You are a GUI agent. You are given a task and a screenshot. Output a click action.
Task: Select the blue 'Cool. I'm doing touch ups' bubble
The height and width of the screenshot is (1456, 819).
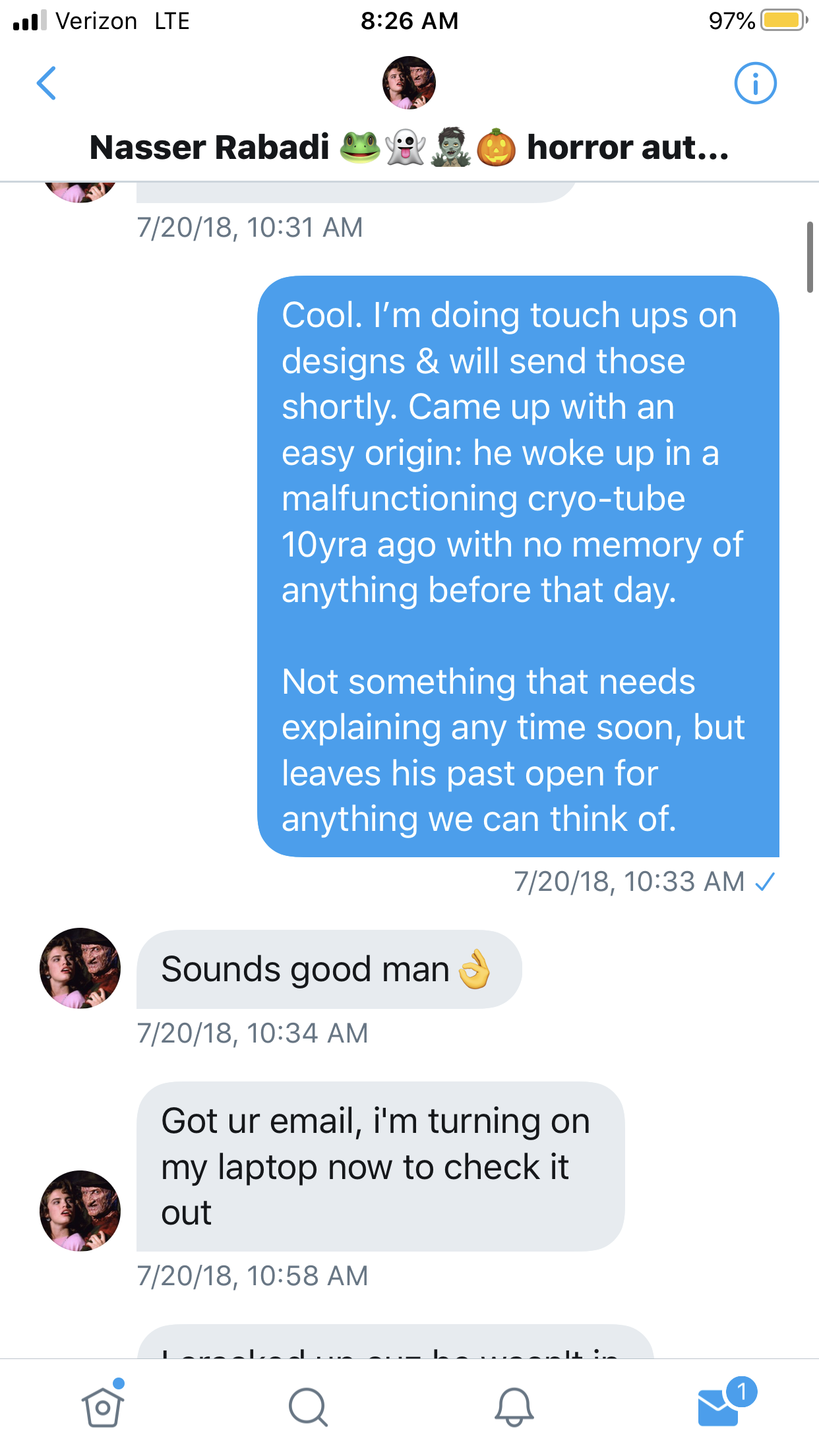pyautogui.click(x=518, y=566)
